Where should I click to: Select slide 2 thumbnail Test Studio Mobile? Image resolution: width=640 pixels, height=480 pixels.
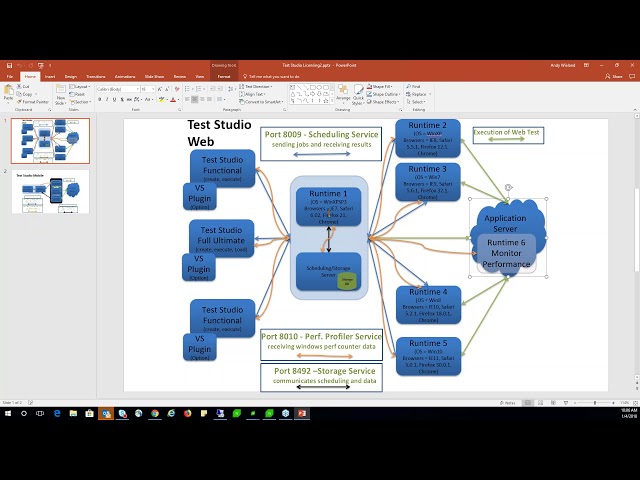point(50,191)
